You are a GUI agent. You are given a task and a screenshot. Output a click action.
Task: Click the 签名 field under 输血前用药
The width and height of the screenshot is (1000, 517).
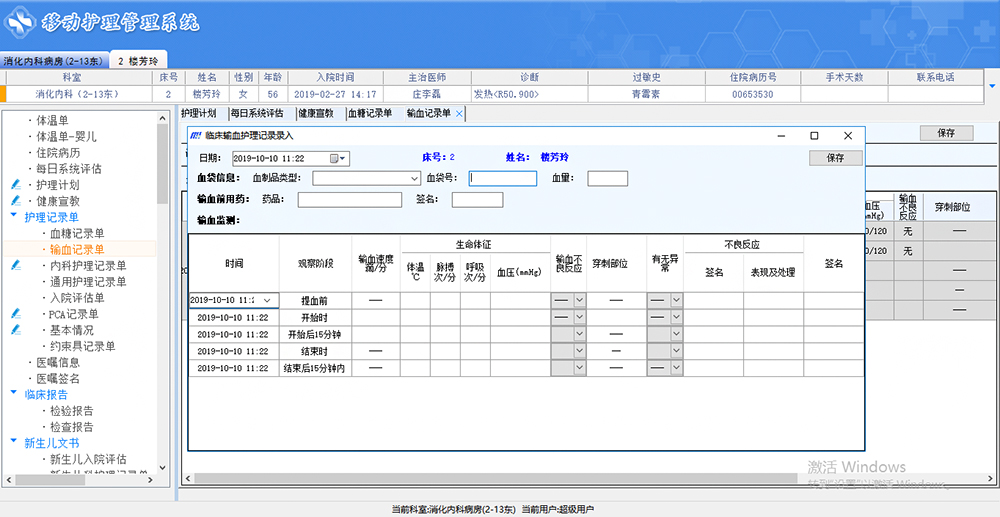point(478,200)
